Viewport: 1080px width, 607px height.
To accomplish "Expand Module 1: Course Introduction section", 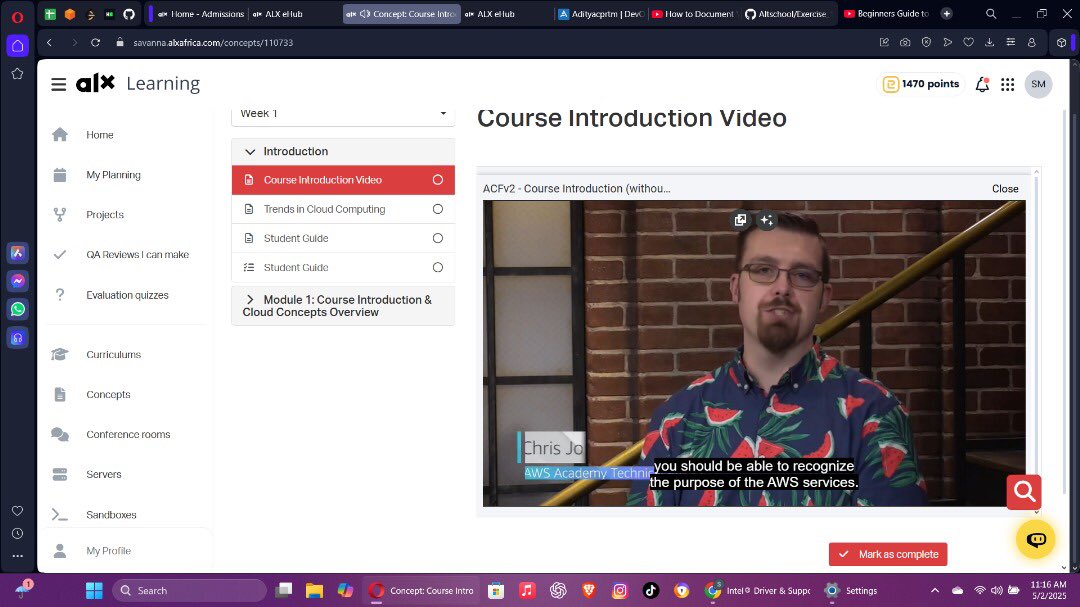I will (x=343, y=306).
